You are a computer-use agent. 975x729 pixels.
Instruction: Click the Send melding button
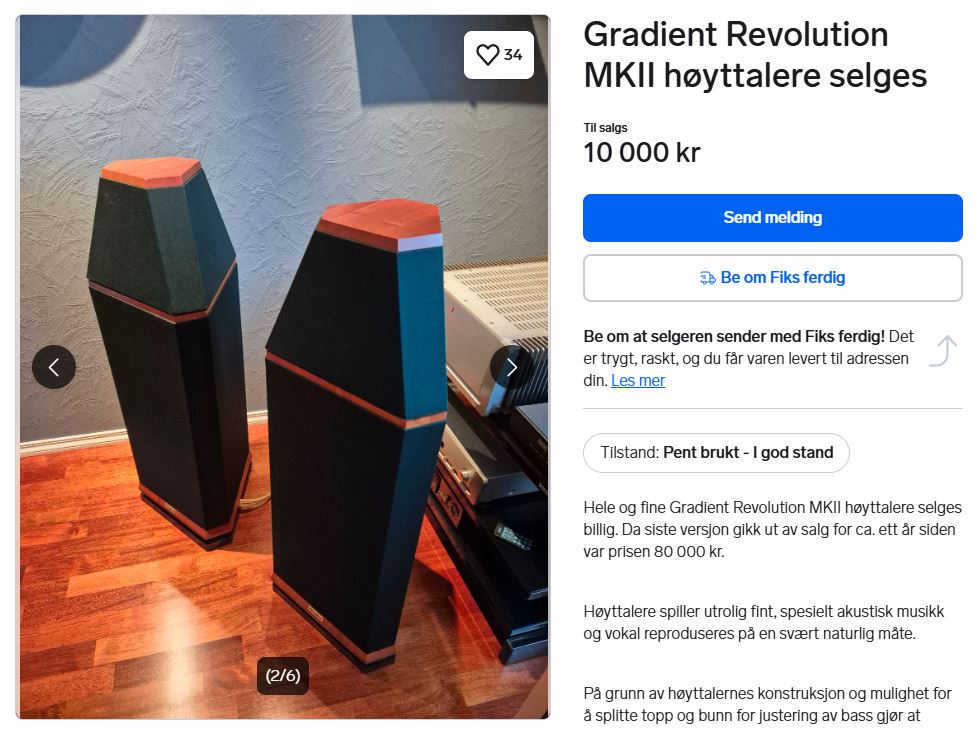click(x=772, y=218)
